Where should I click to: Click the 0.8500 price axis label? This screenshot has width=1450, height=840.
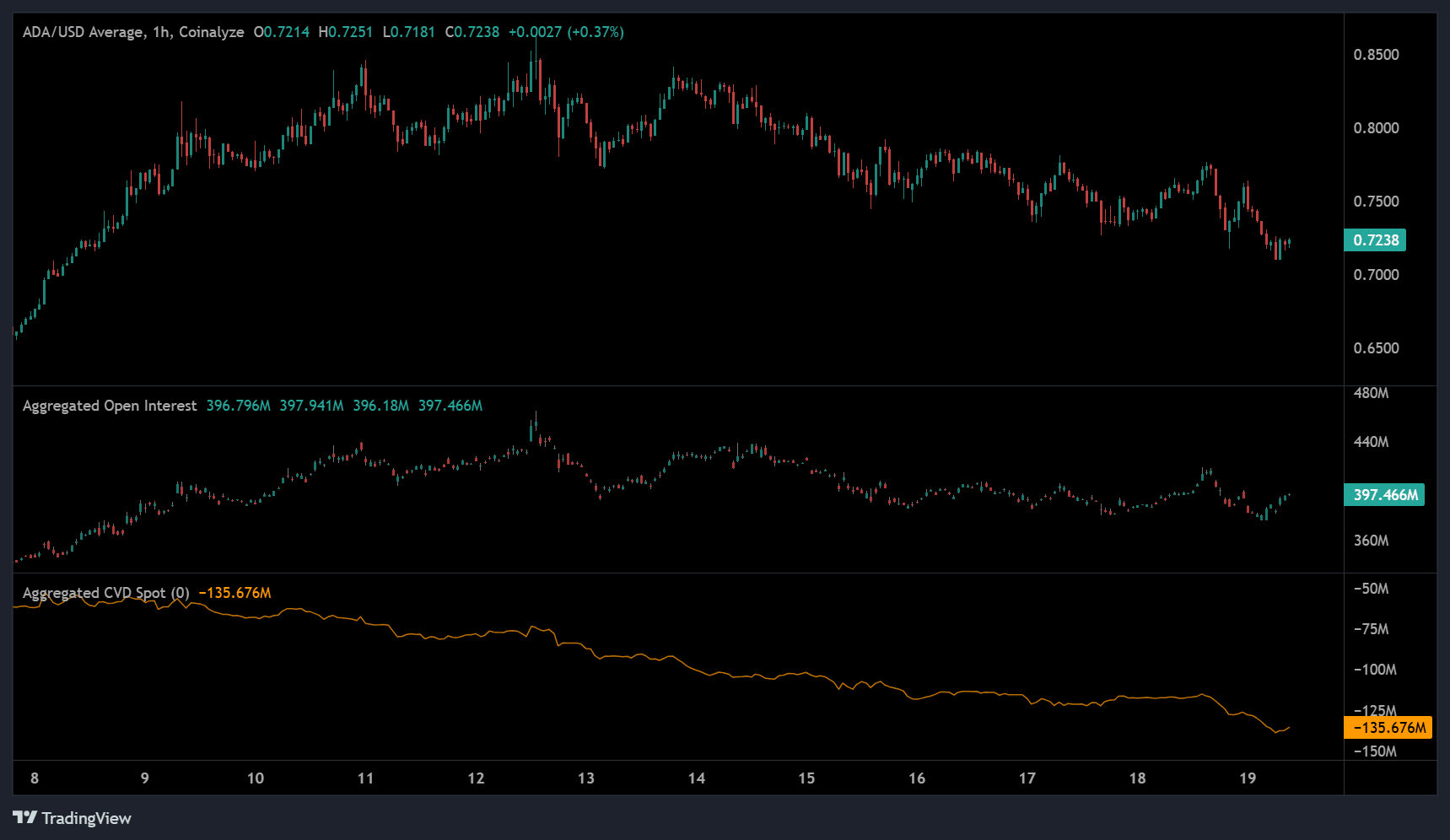tap(1376, 55)
